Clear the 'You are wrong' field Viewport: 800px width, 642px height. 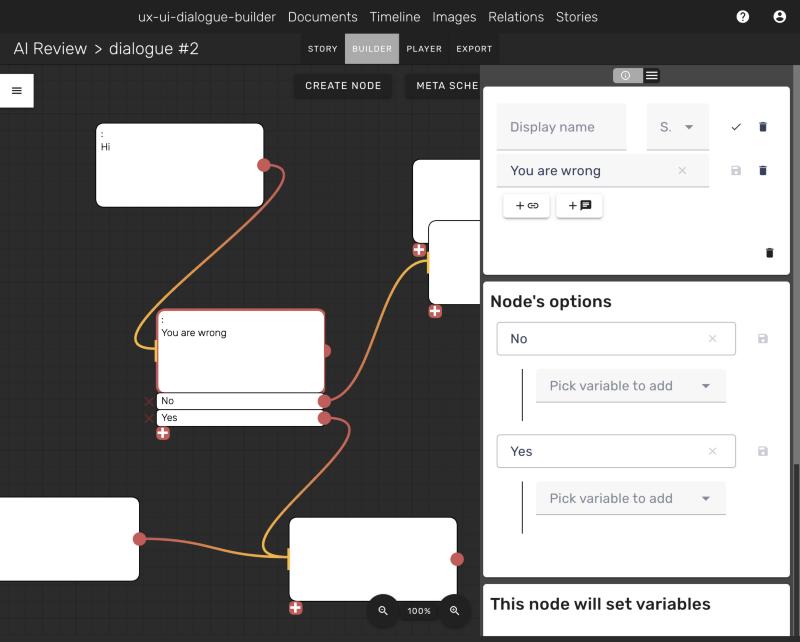[682, 170]
